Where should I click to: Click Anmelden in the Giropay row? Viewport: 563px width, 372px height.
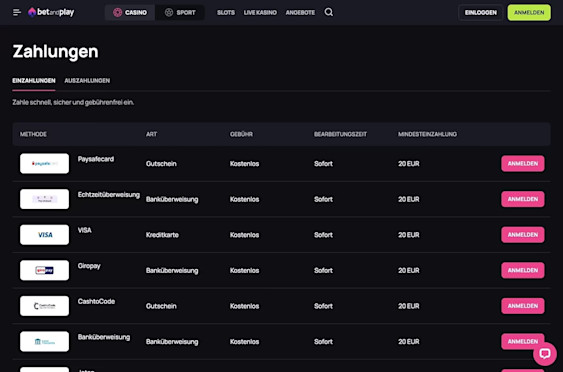pos(523,270)
